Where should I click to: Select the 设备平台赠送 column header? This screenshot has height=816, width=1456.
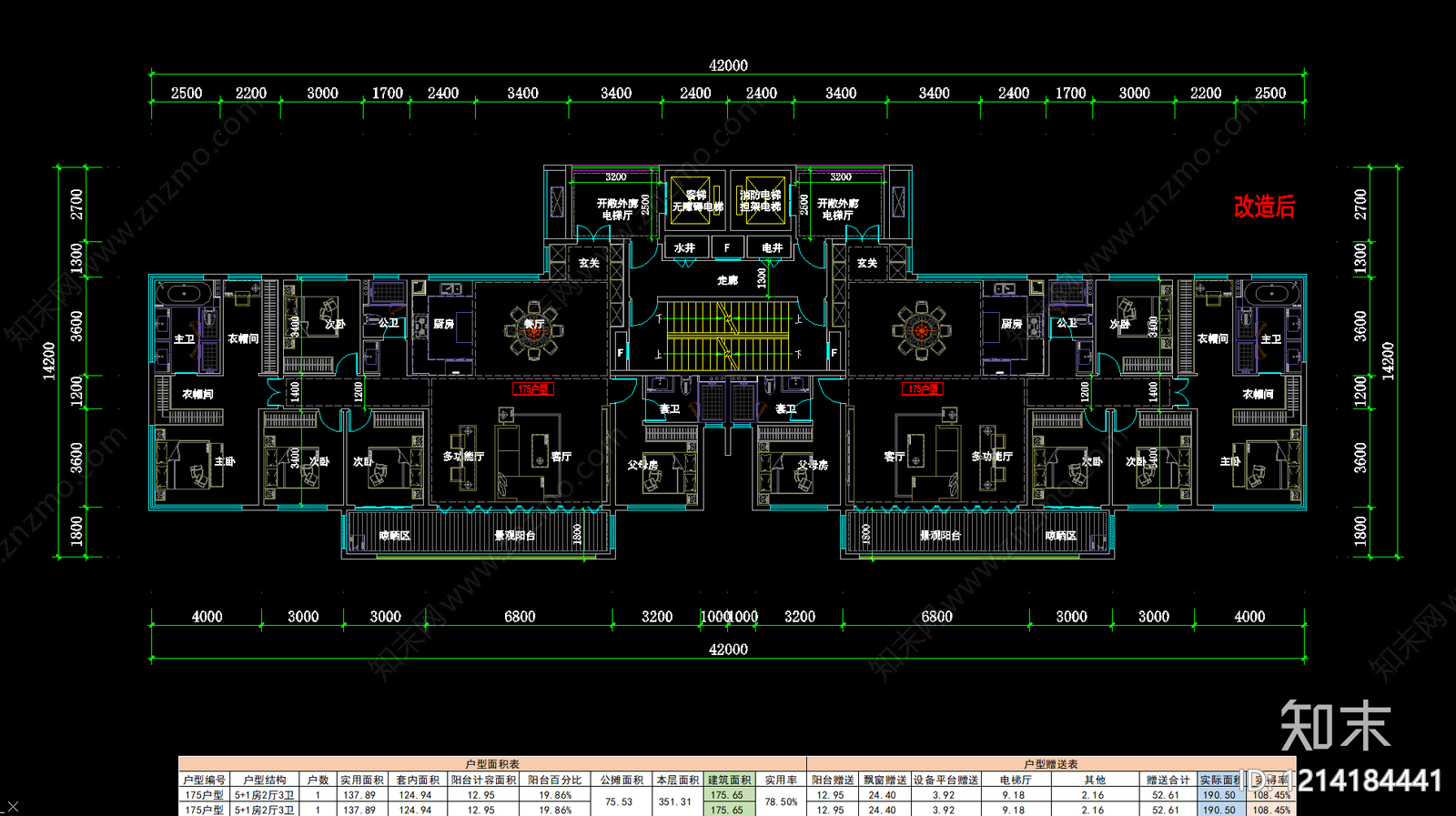(946, 780)
